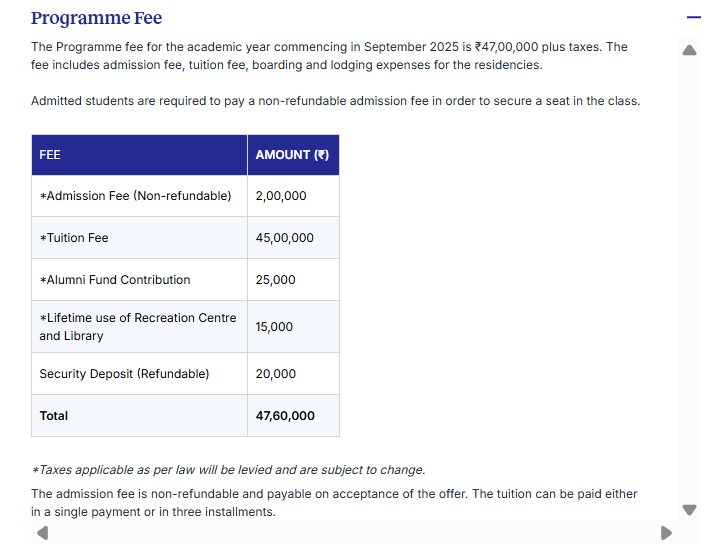Click the Total row label

(x=54, y=416)
